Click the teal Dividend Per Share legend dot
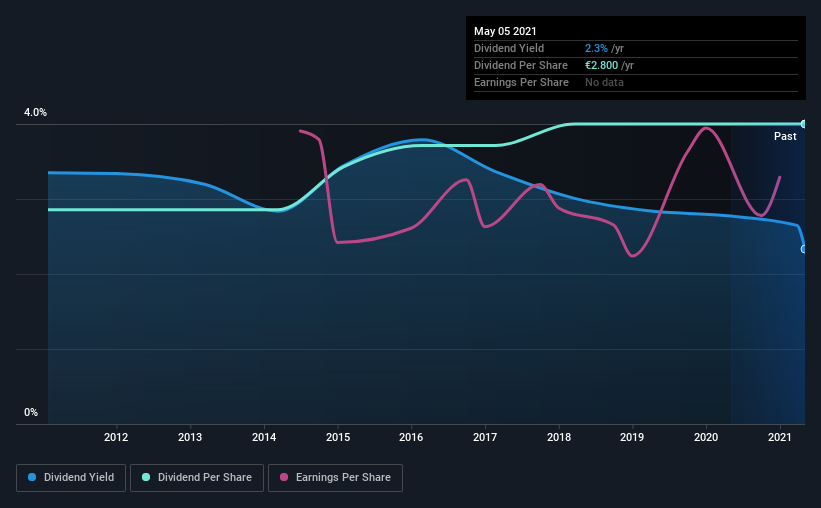 (146, 477)
